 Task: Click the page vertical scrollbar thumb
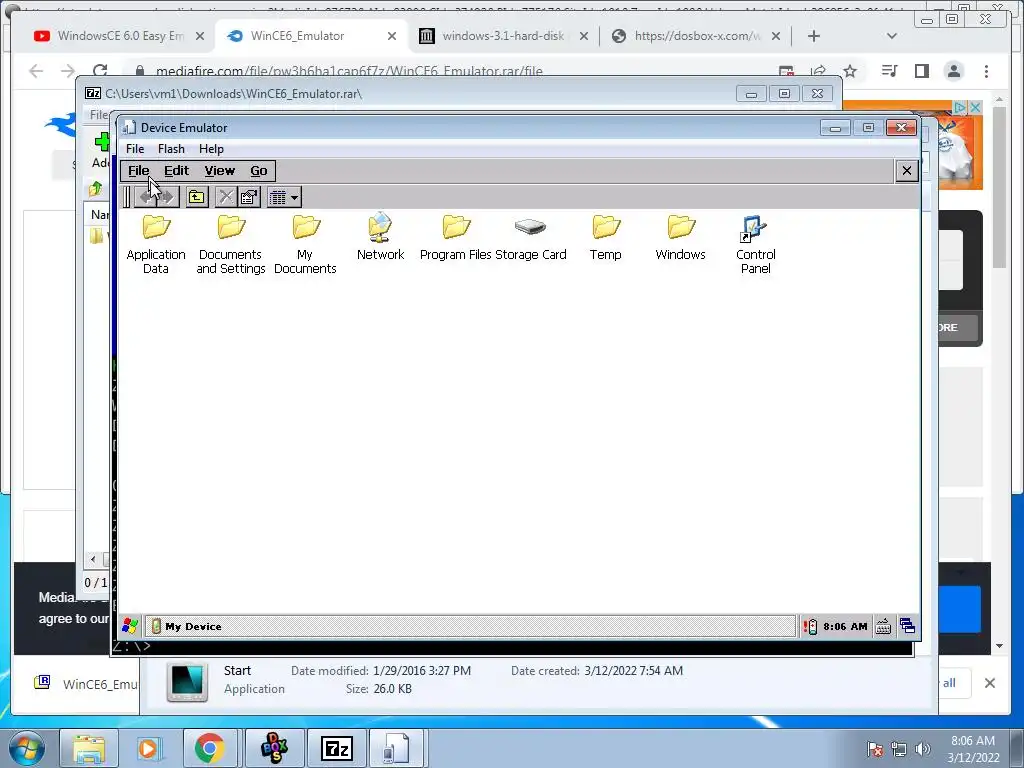click(x=999, y=186)
